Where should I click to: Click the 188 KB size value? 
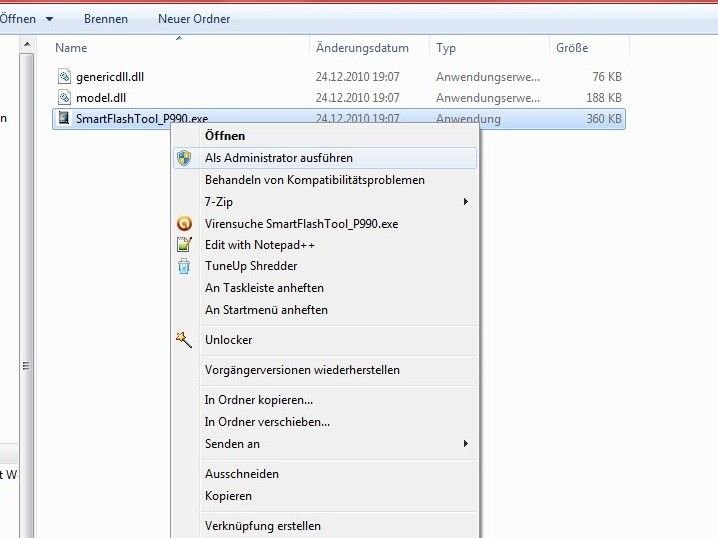point(604,98)
